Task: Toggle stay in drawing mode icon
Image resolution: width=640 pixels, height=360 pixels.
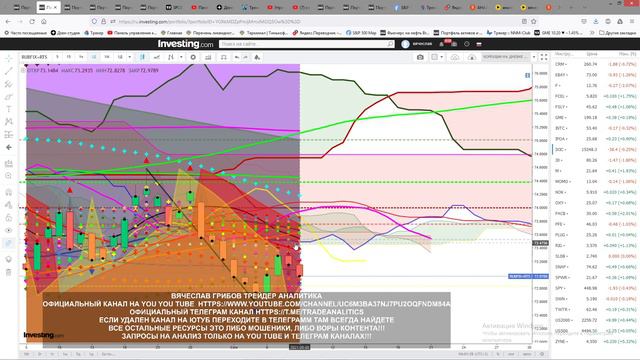Action: tap(9, 205)
